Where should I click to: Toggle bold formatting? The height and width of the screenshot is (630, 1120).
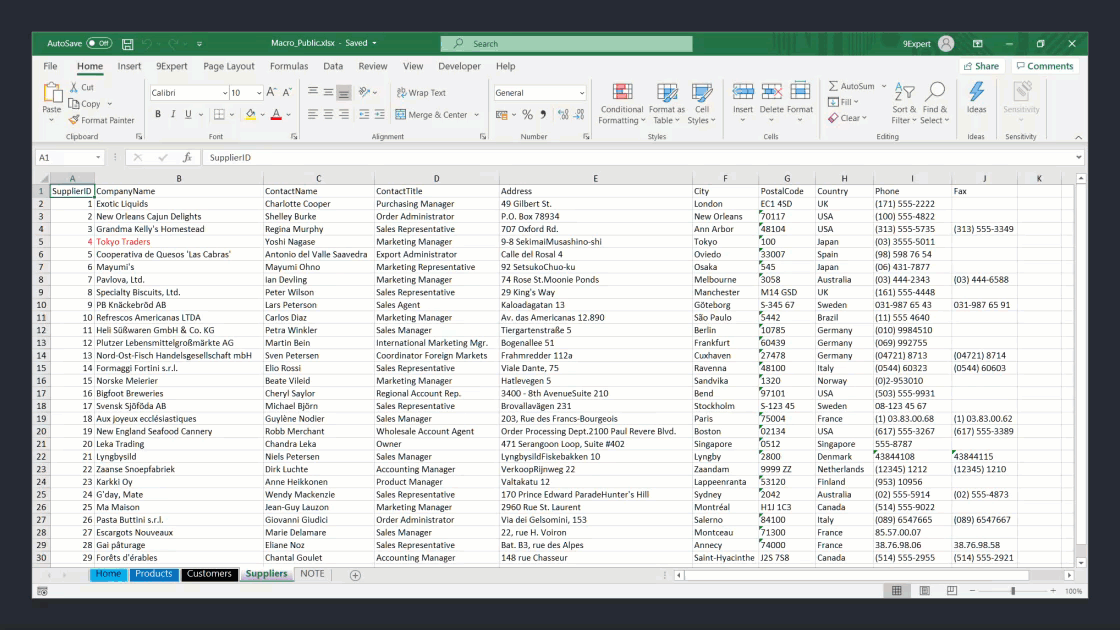point(158,115)
